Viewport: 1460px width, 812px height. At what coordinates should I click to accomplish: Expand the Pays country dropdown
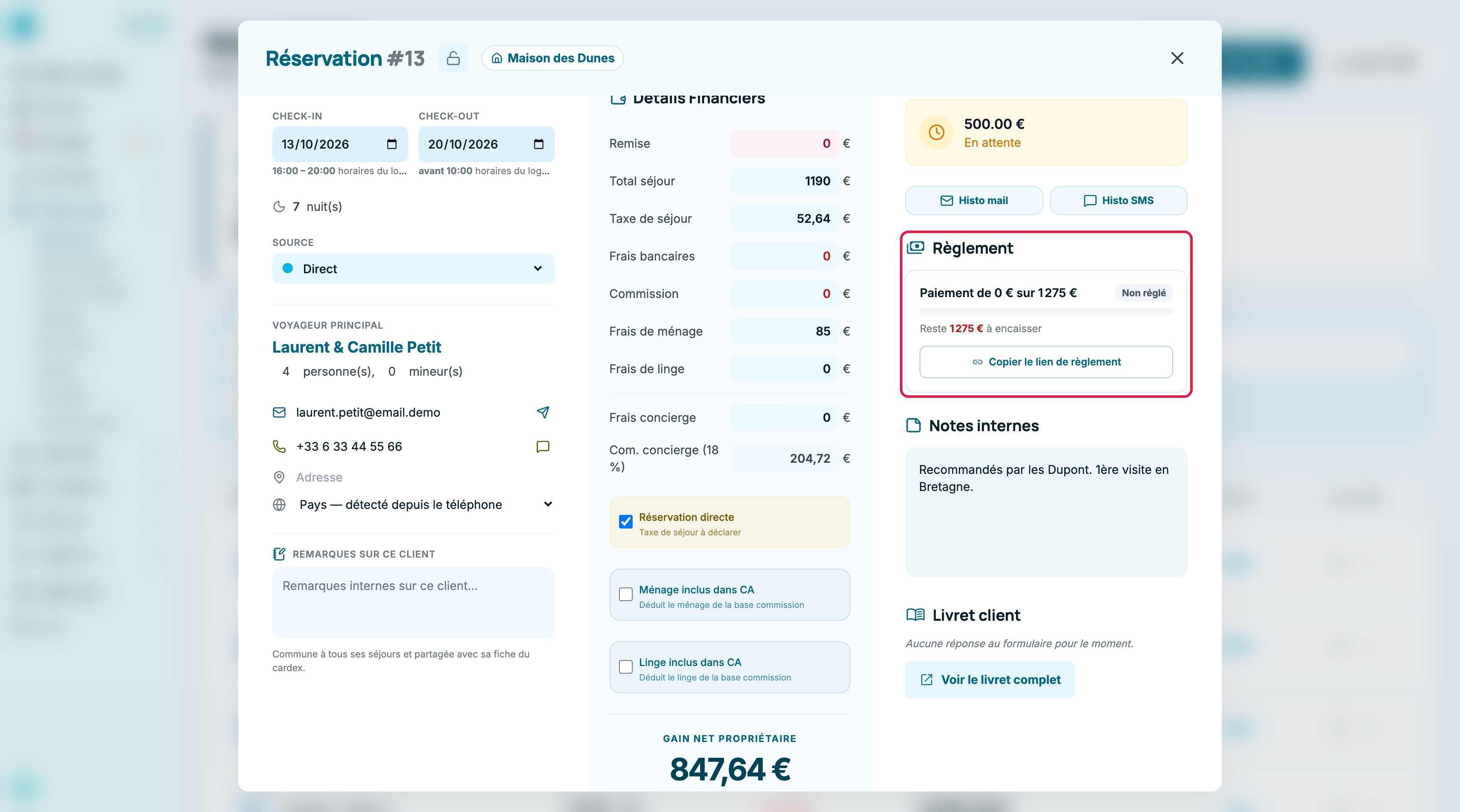[425, 504]
